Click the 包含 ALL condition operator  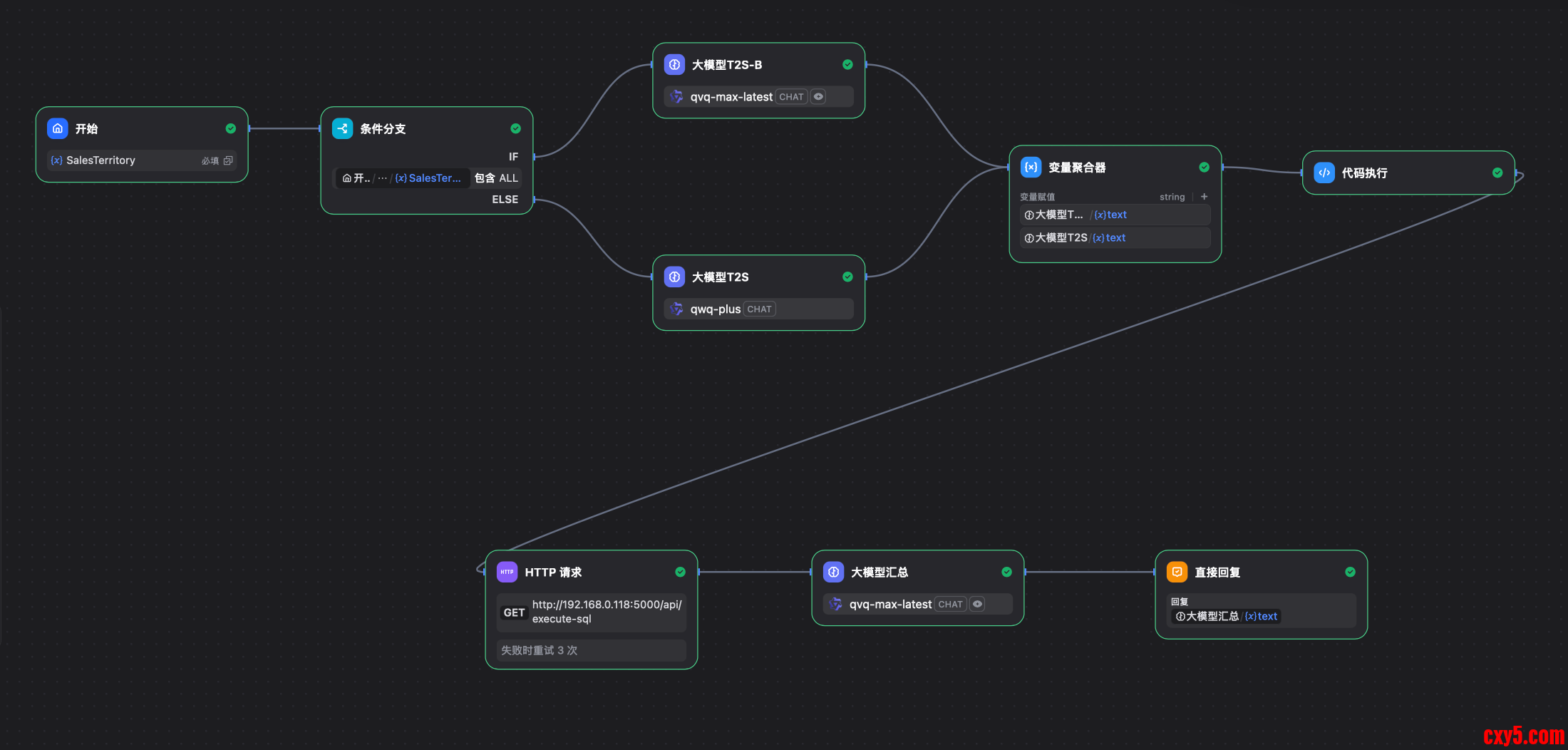pos(496,178)
